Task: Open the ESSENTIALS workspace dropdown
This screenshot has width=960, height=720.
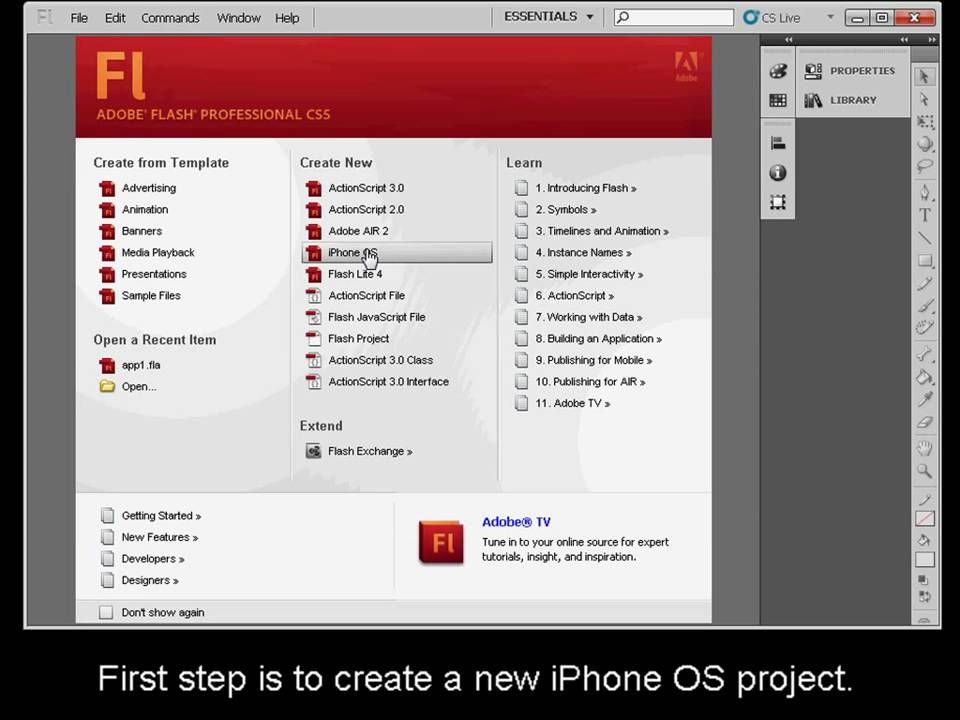Action: coord(549,17)
